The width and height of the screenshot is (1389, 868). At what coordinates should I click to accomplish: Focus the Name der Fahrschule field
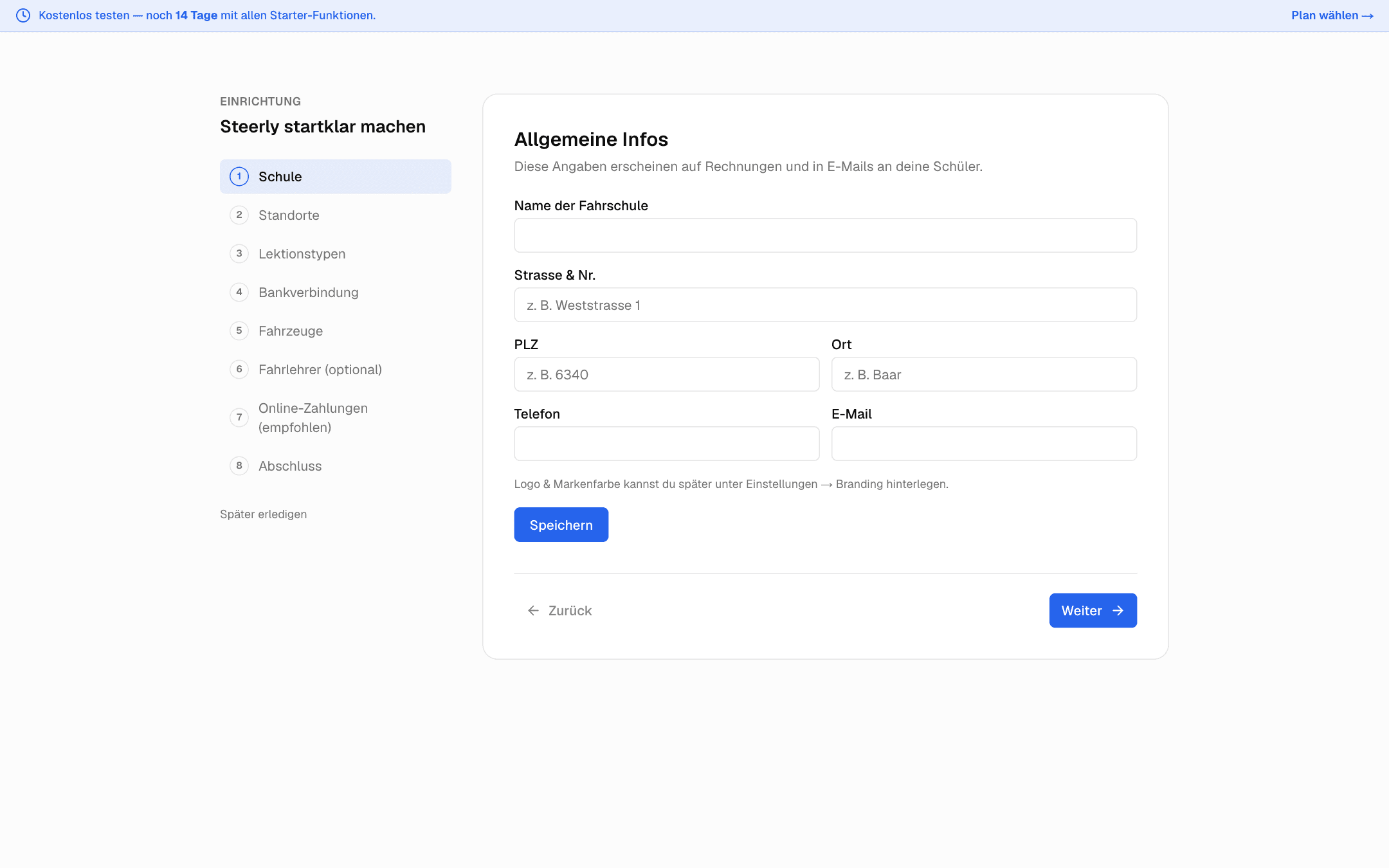(825, 235)
